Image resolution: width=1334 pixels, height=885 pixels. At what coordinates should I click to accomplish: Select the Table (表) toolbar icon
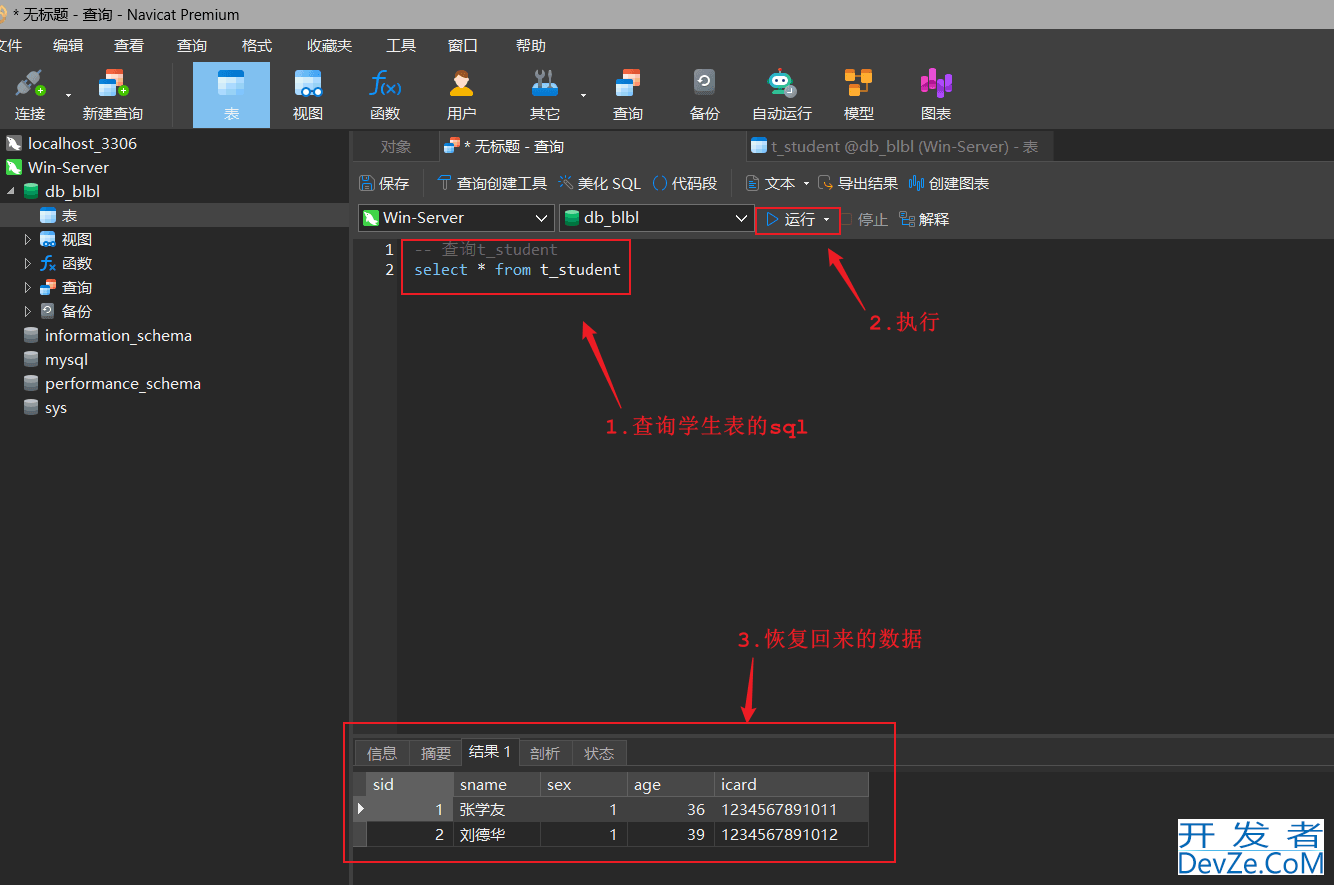231,95
